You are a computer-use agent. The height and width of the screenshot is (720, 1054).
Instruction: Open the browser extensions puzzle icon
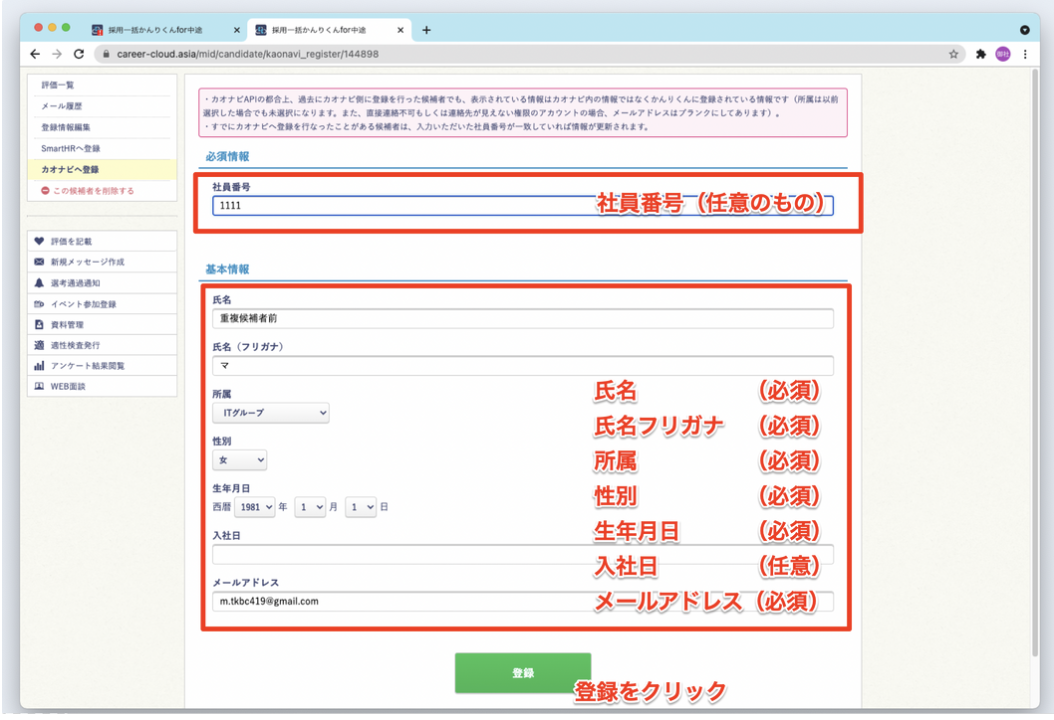[x=981, y=54]
